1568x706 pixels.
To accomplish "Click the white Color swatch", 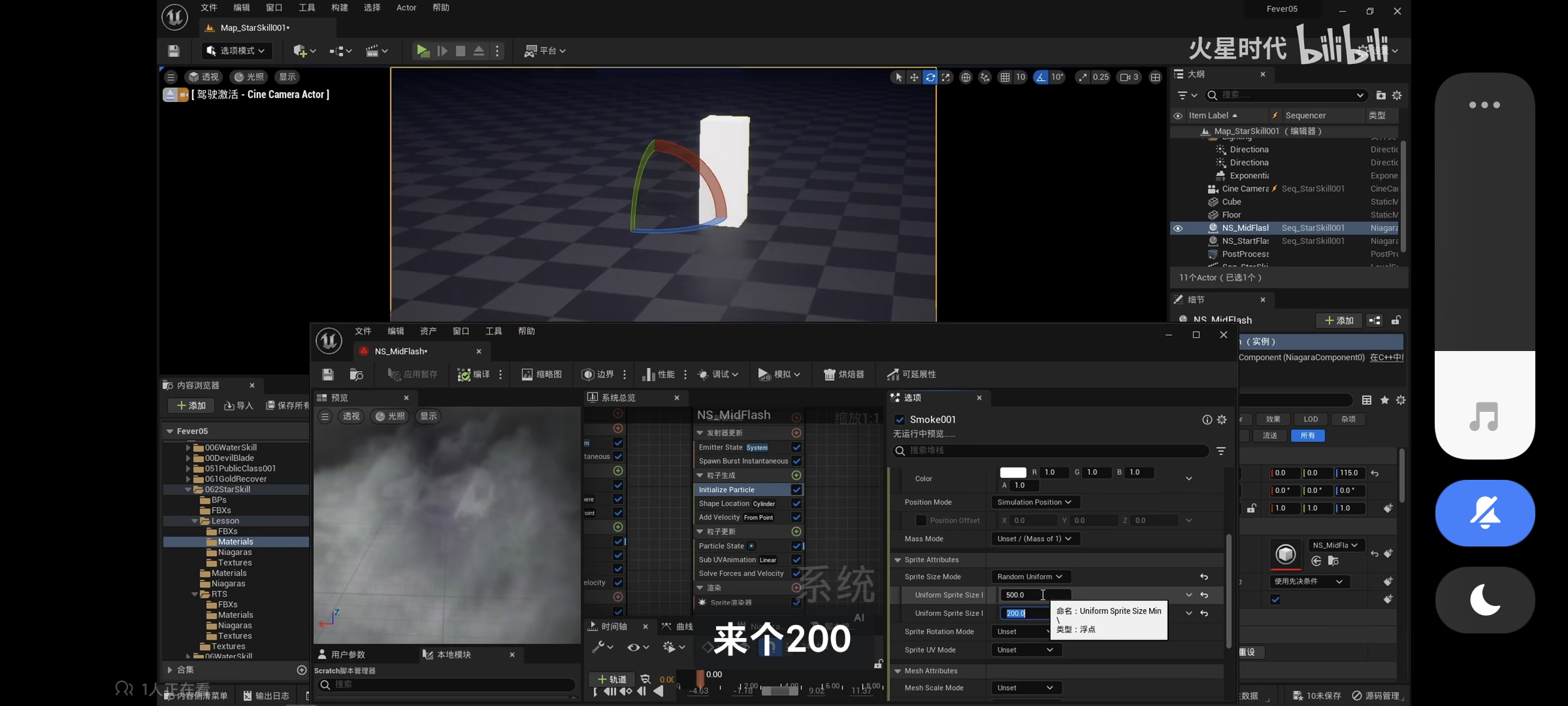I will (x=1013, y=473).
